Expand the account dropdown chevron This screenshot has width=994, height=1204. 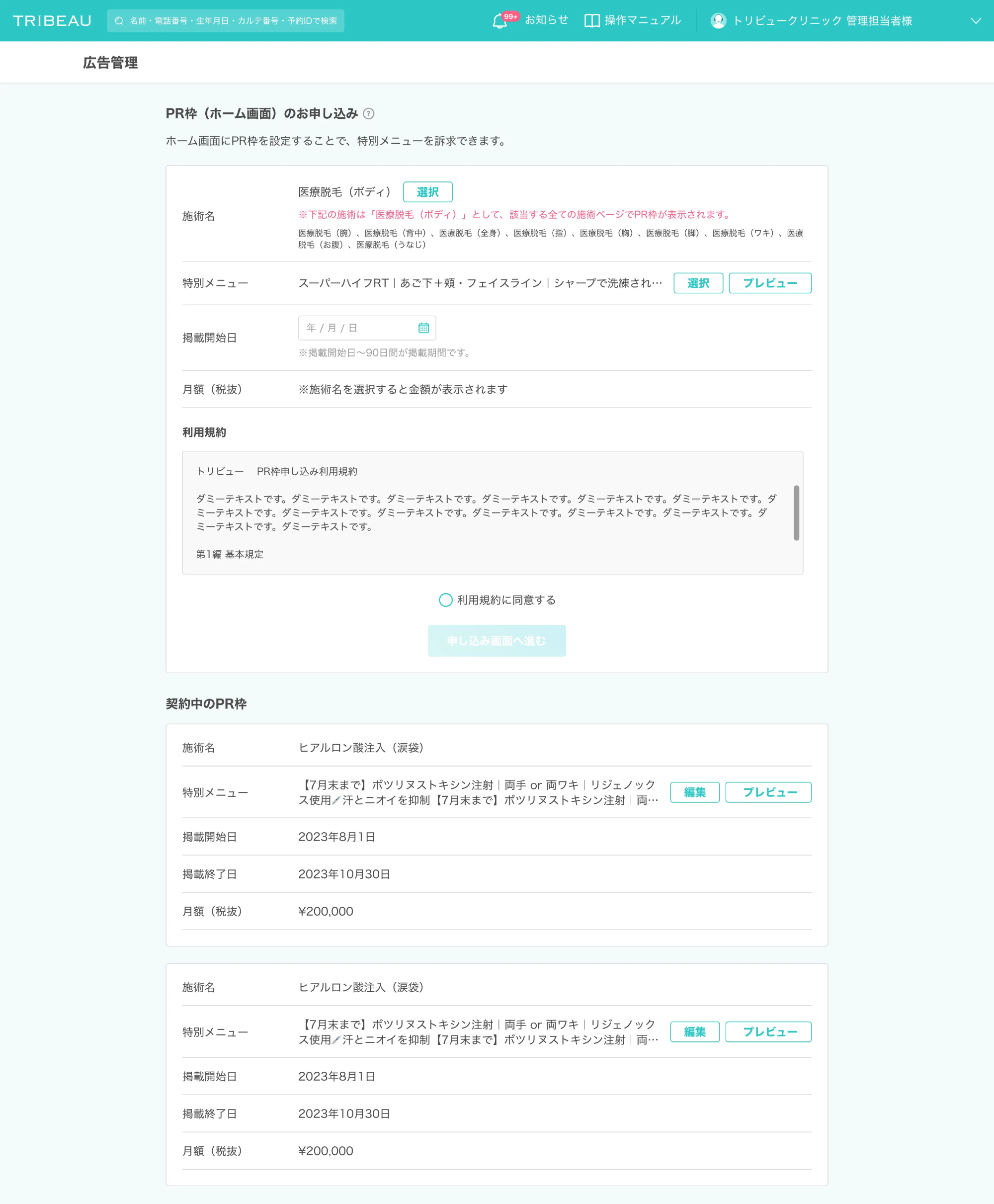click(975, 20)
